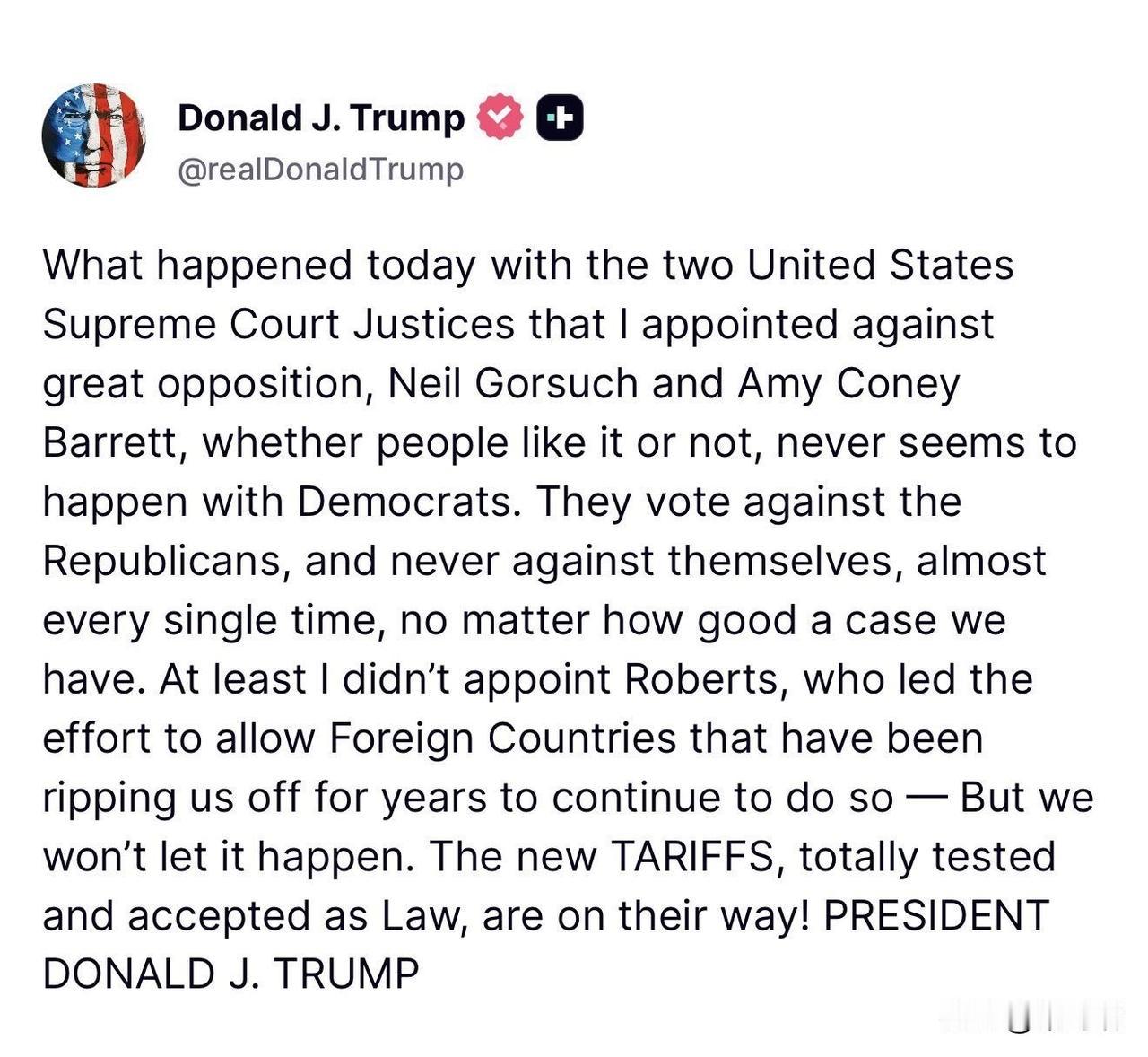Select the word TARIFFS in post
The image size is (1148, 1057).
point(692,856)
